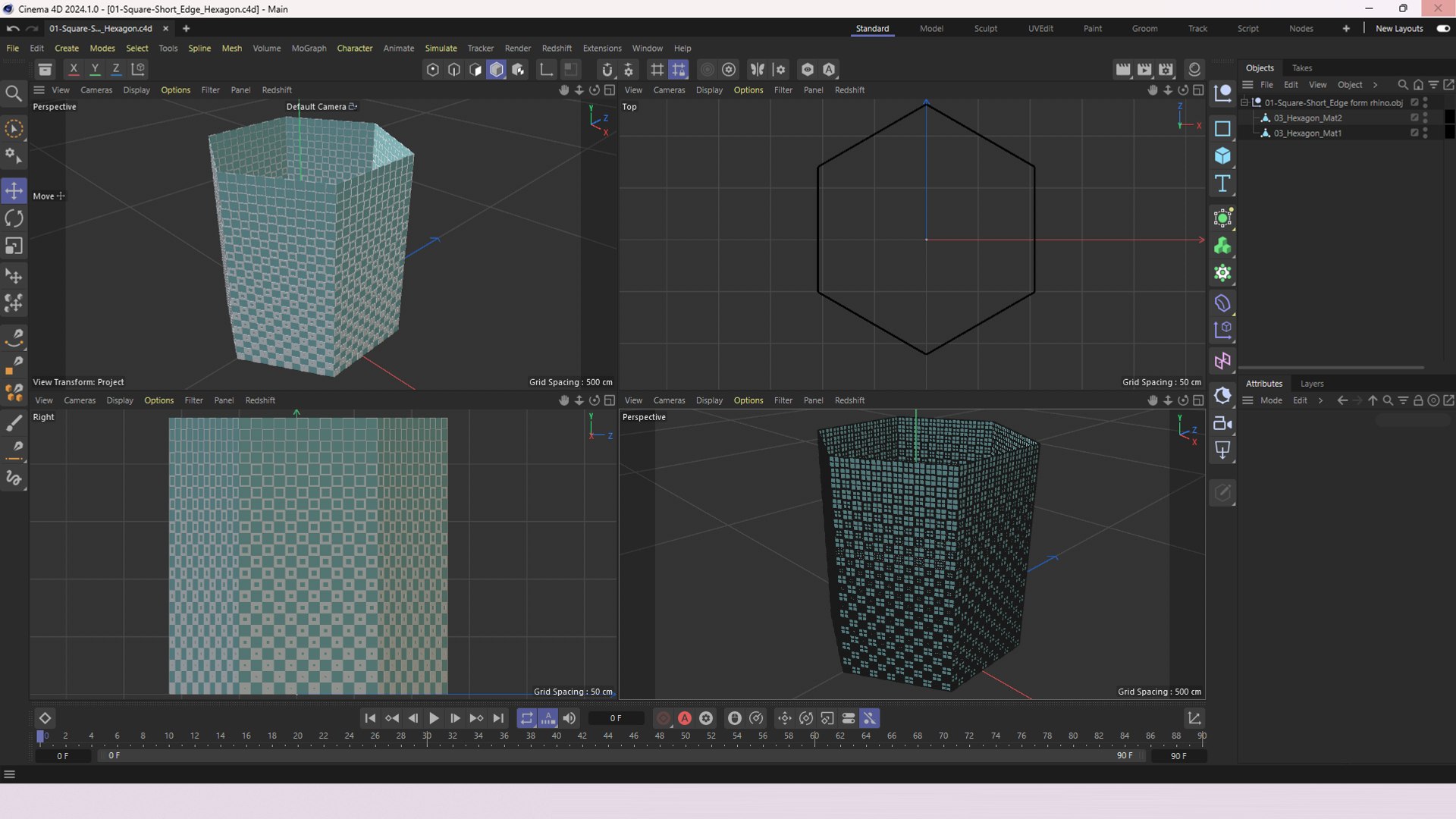This screenshot has width=1456, height=819.
Task: Click the timeline playhead at frame 0
Action: point(40,736)
